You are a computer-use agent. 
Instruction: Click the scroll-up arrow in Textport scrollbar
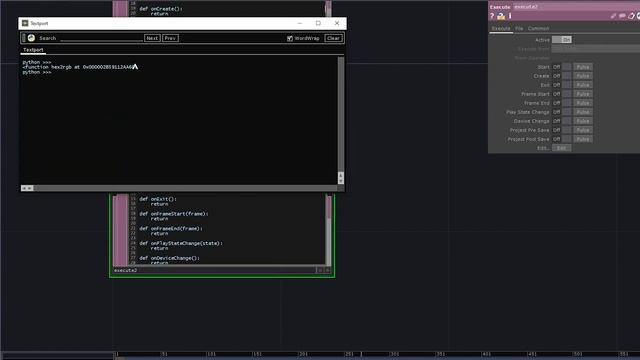[341, 176]
